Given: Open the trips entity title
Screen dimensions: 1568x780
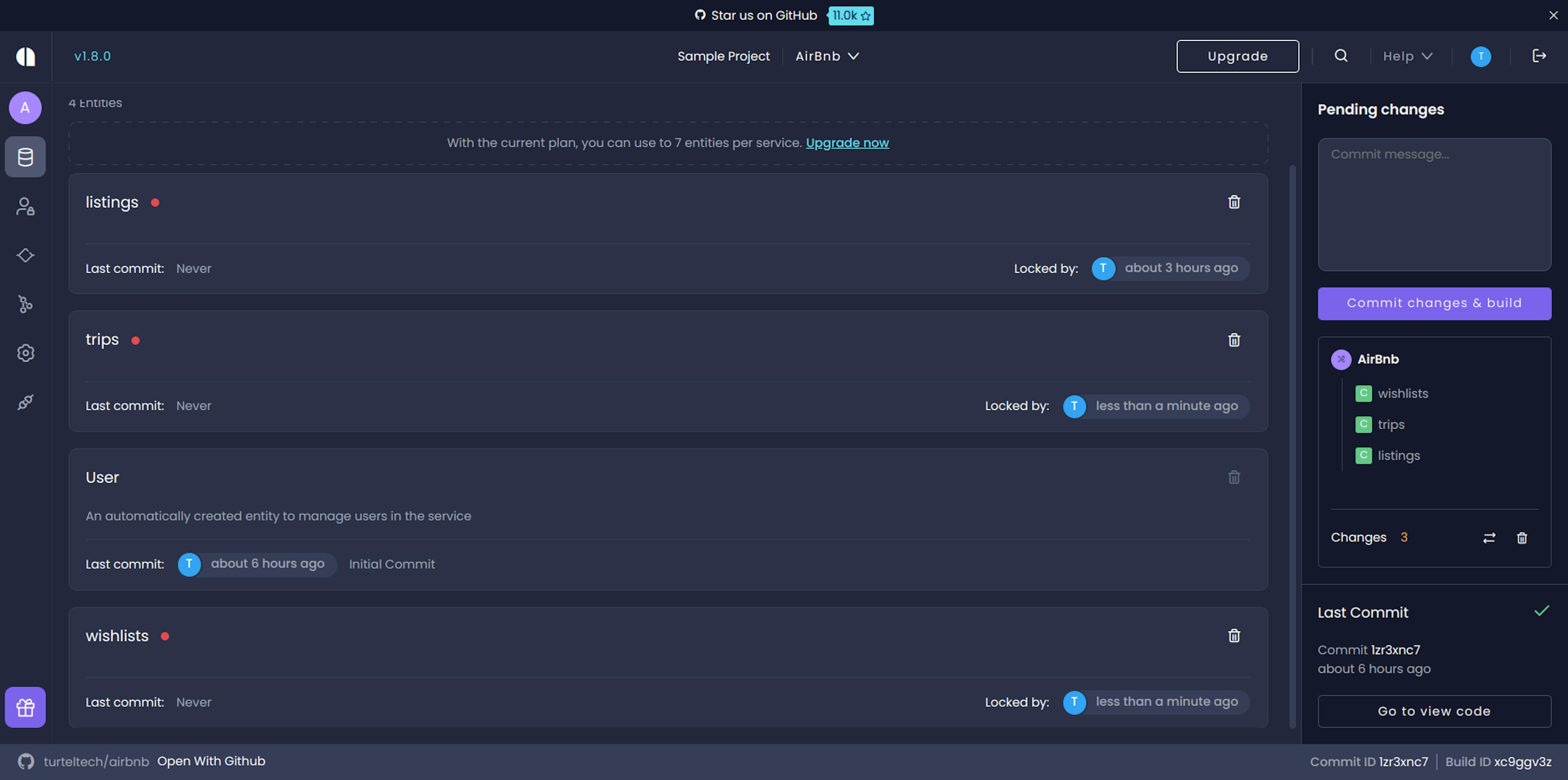Looking at the screenshot, I should [x=102, y=340].
